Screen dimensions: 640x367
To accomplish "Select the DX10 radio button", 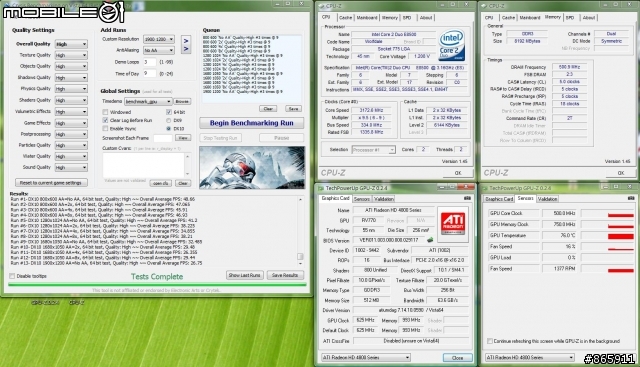I will click(x=169, y=129).
